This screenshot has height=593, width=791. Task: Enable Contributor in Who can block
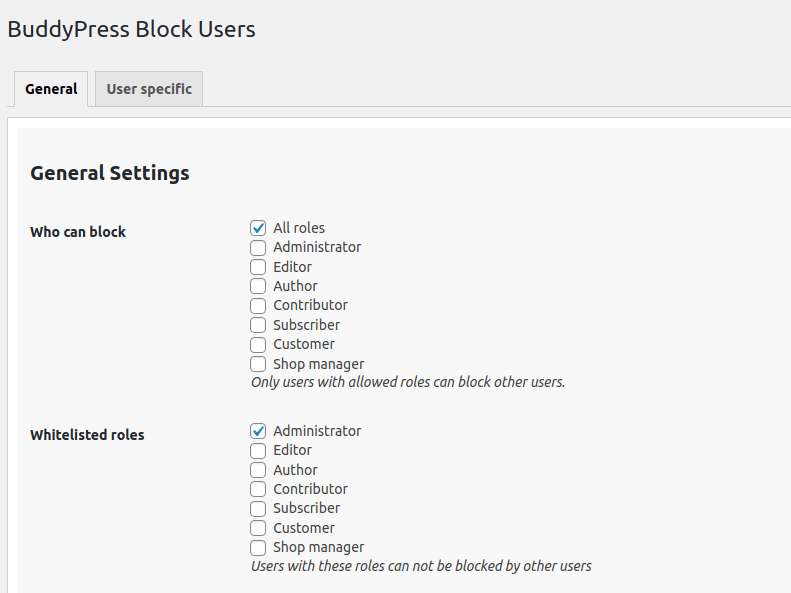(x=258, y=306)
